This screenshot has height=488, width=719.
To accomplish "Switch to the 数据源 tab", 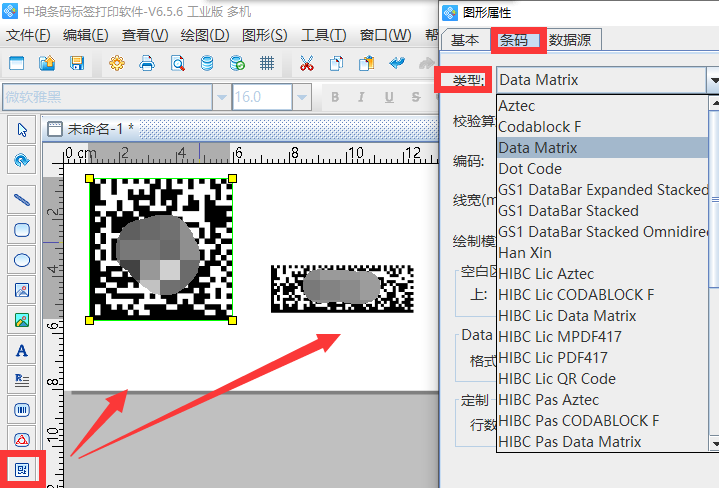I will [x=570, y=40].
